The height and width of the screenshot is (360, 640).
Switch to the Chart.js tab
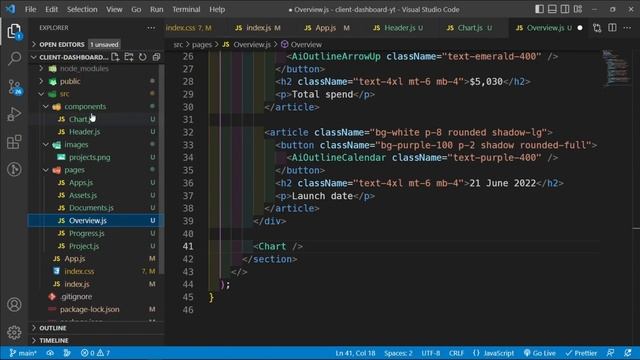[470, 28]
